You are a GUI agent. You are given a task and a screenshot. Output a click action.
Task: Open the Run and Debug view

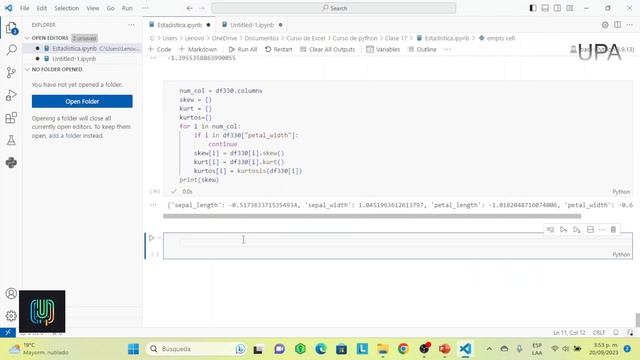11,95
